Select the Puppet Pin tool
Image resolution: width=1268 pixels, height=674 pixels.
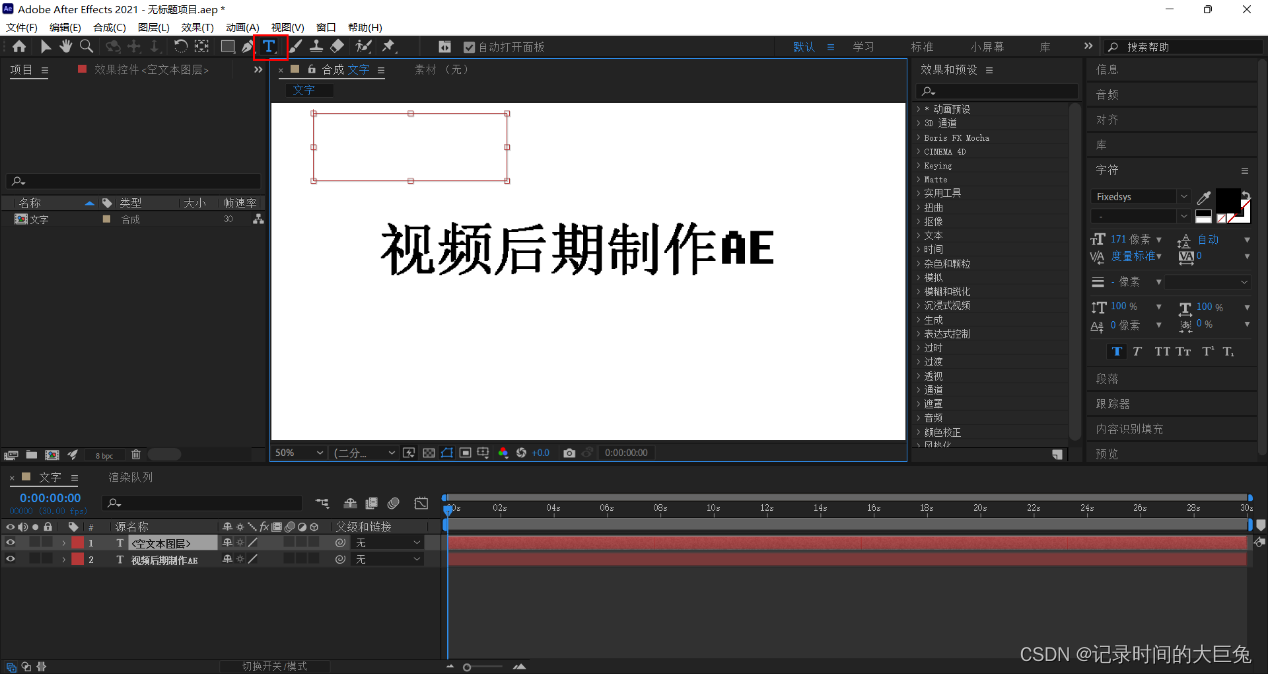click(x=389, y=46)
